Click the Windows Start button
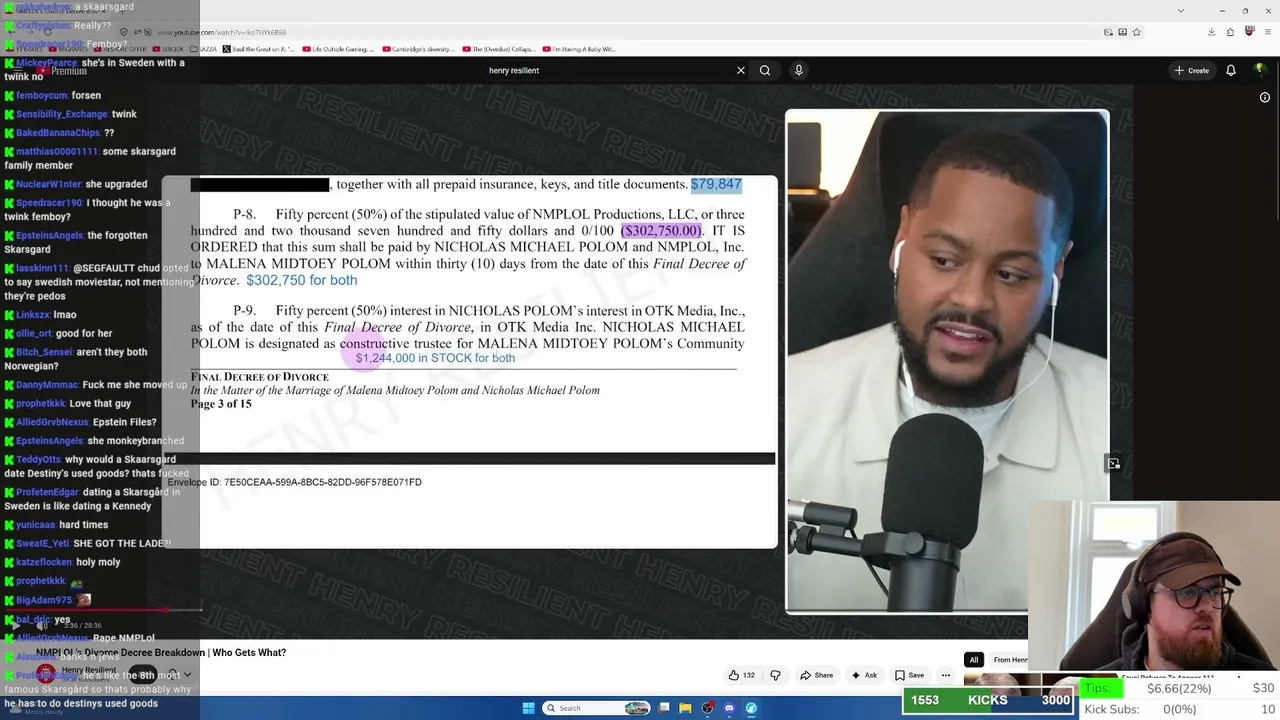The width and height of the screenshot is (1280, 720). (x=529, y=708)
